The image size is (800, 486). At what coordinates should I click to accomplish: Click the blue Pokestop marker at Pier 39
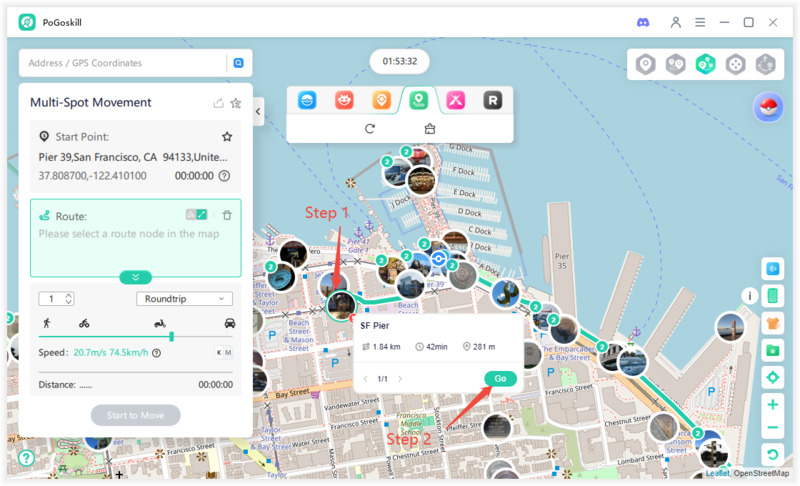438,259
